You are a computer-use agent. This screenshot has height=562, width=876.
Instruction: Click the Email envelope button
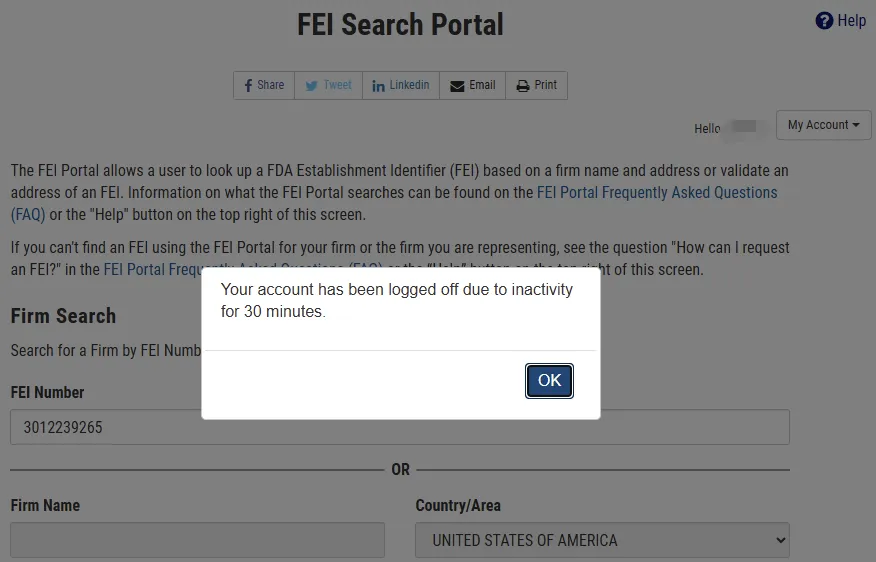pos(472,85)
